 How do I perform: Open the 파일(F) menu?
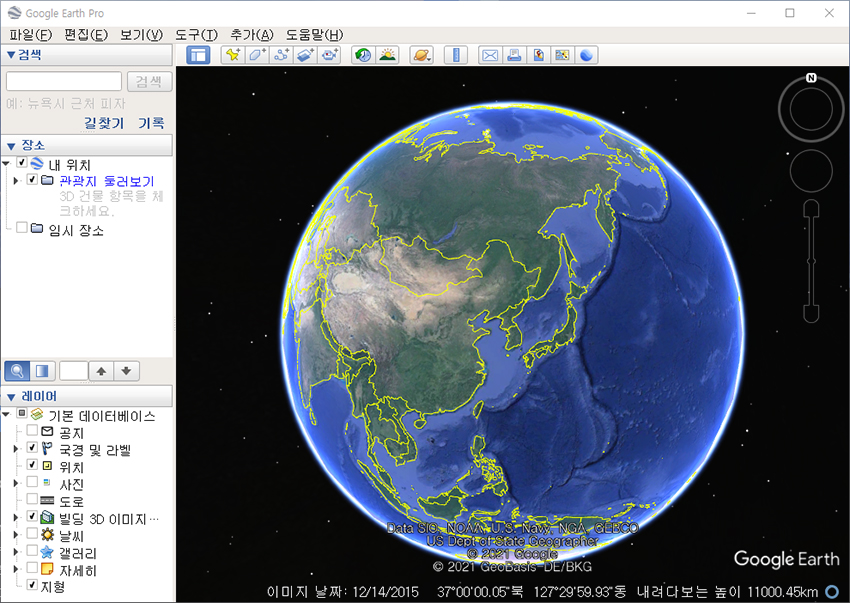point(30,35)
